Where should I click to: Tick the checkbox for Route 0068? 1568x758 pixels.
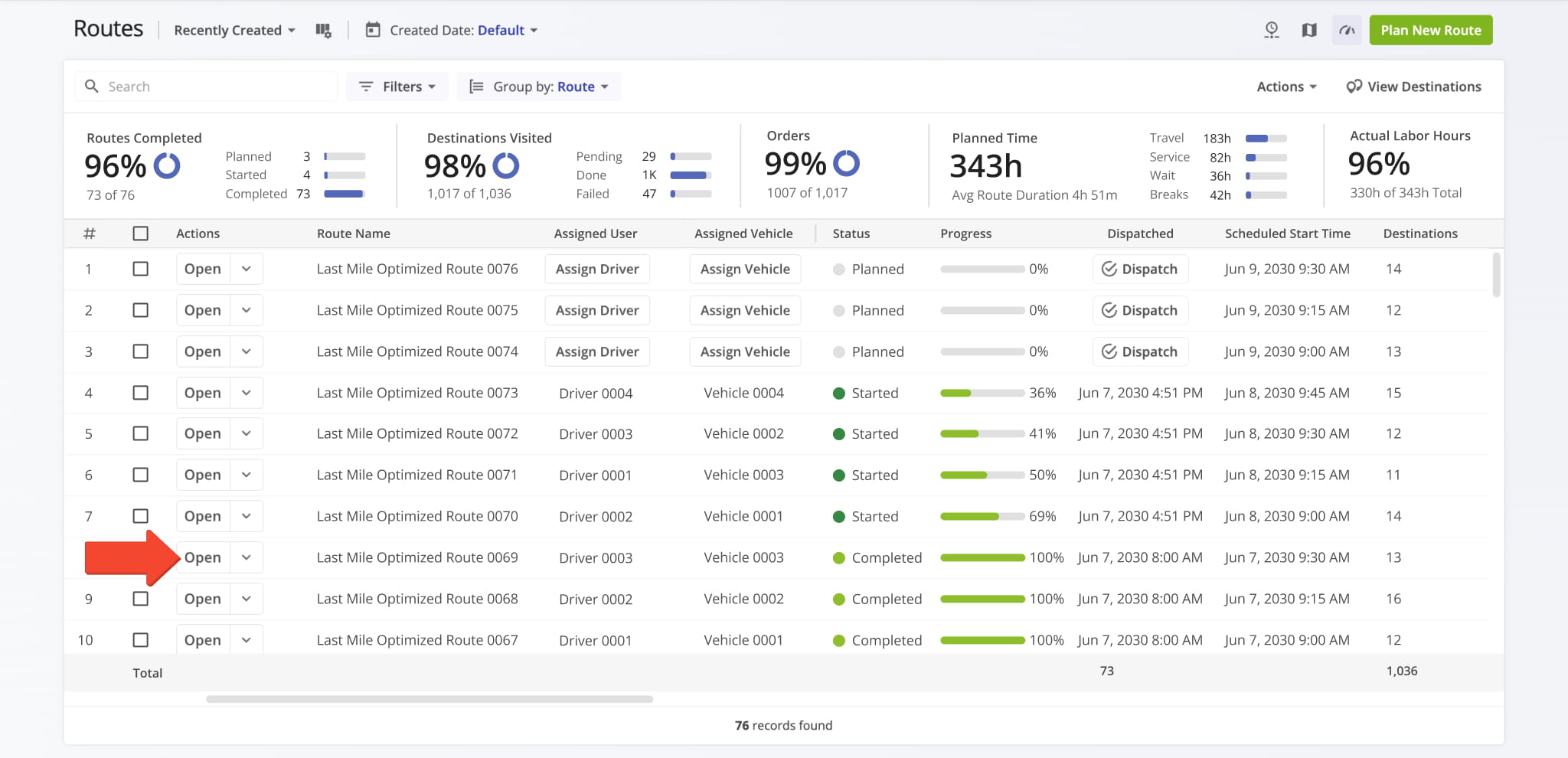click(141, 599)
